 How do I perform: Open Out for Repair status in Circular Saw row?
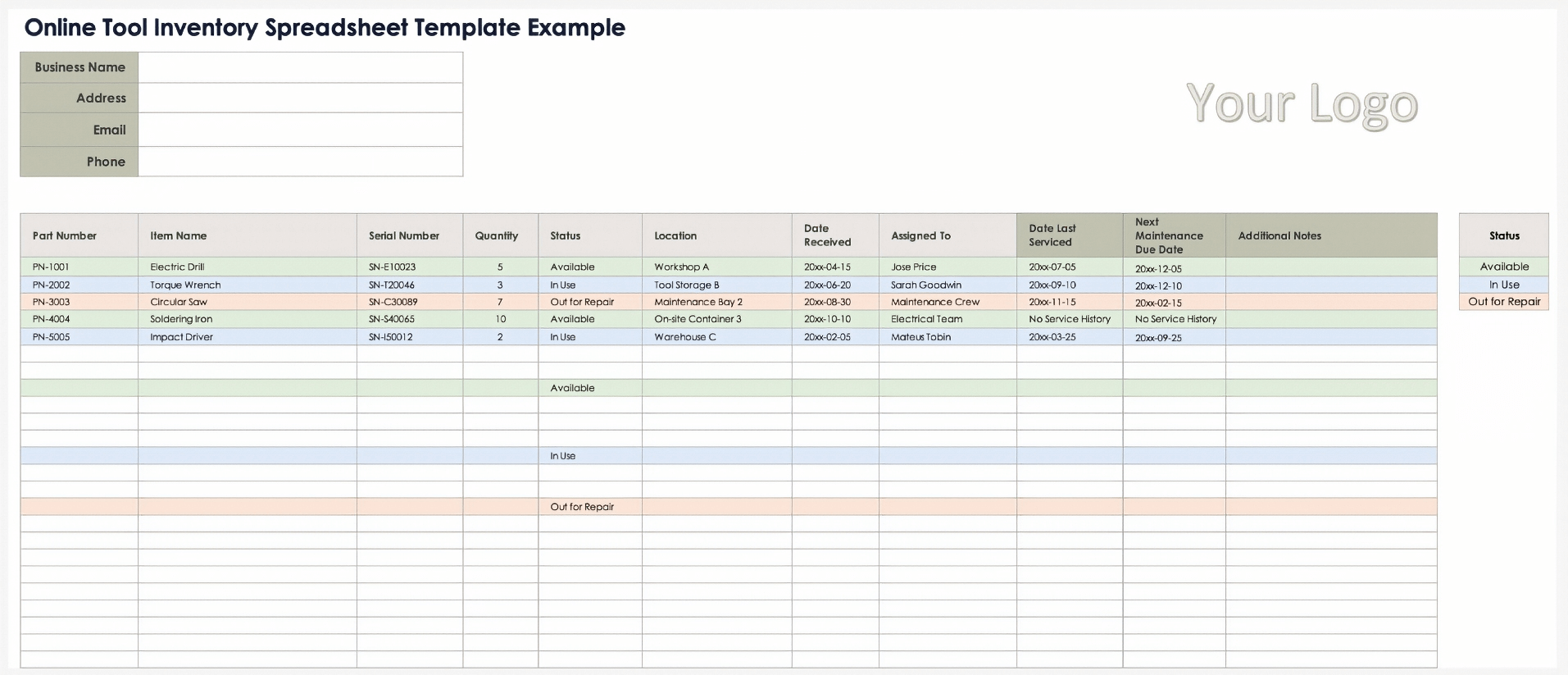(590, 302)
